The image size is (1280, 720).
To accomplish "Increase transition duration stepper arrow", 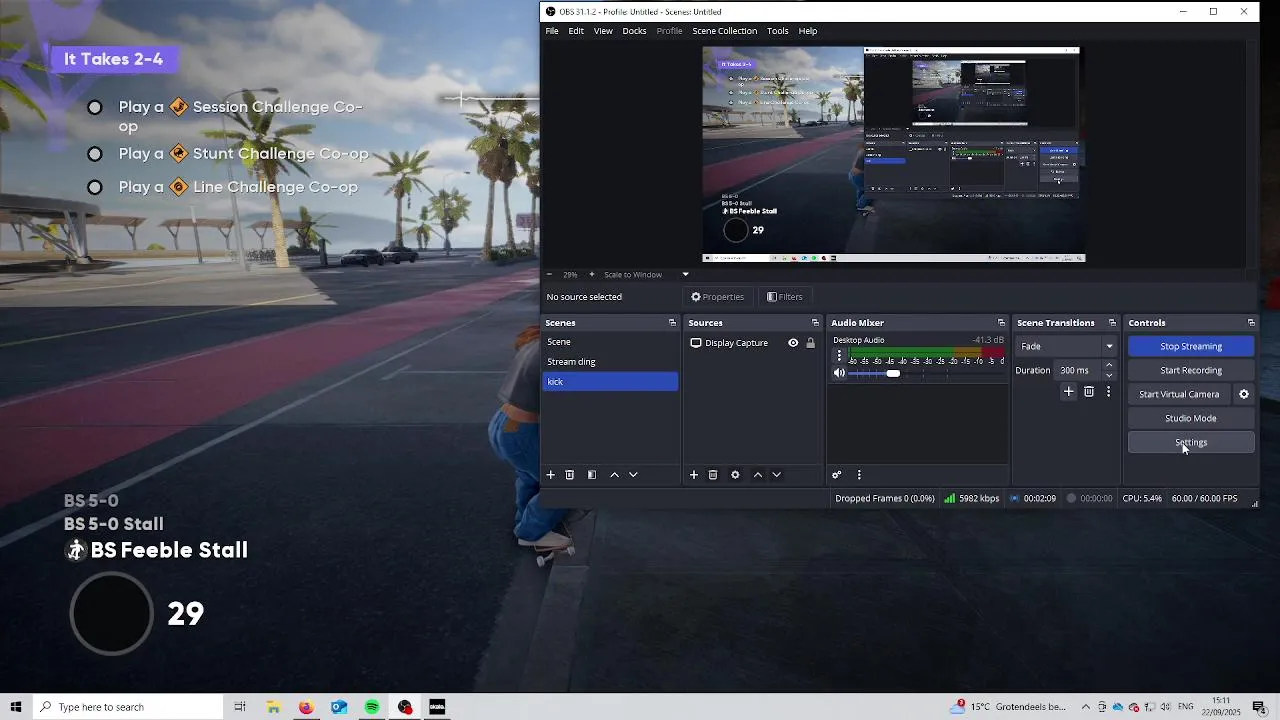I will coord(1108,366).
